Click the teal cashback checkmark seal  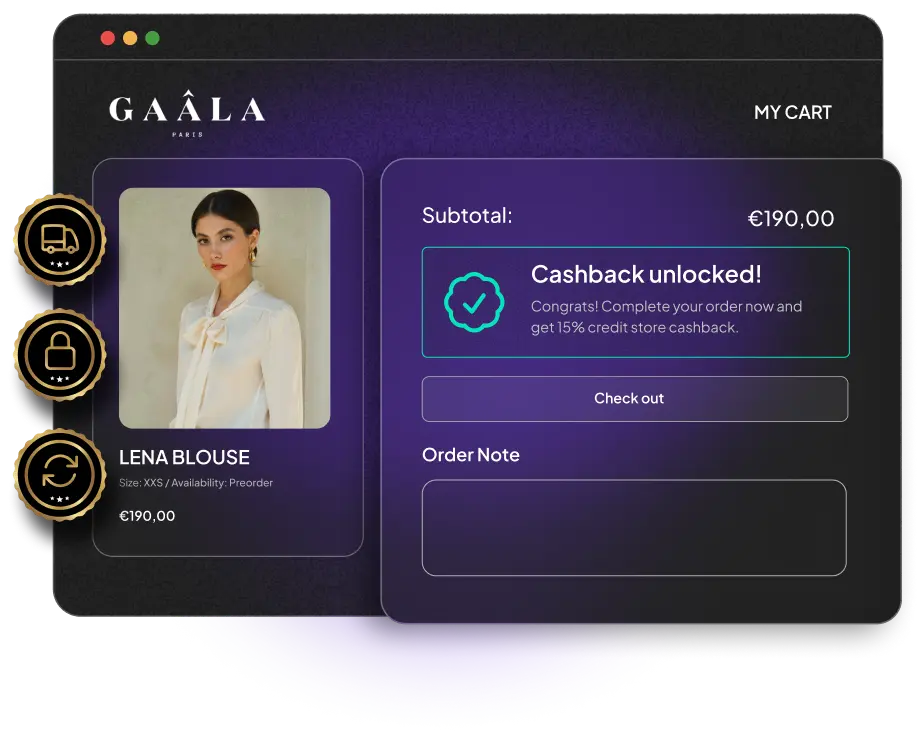click(x=474, y=302)
